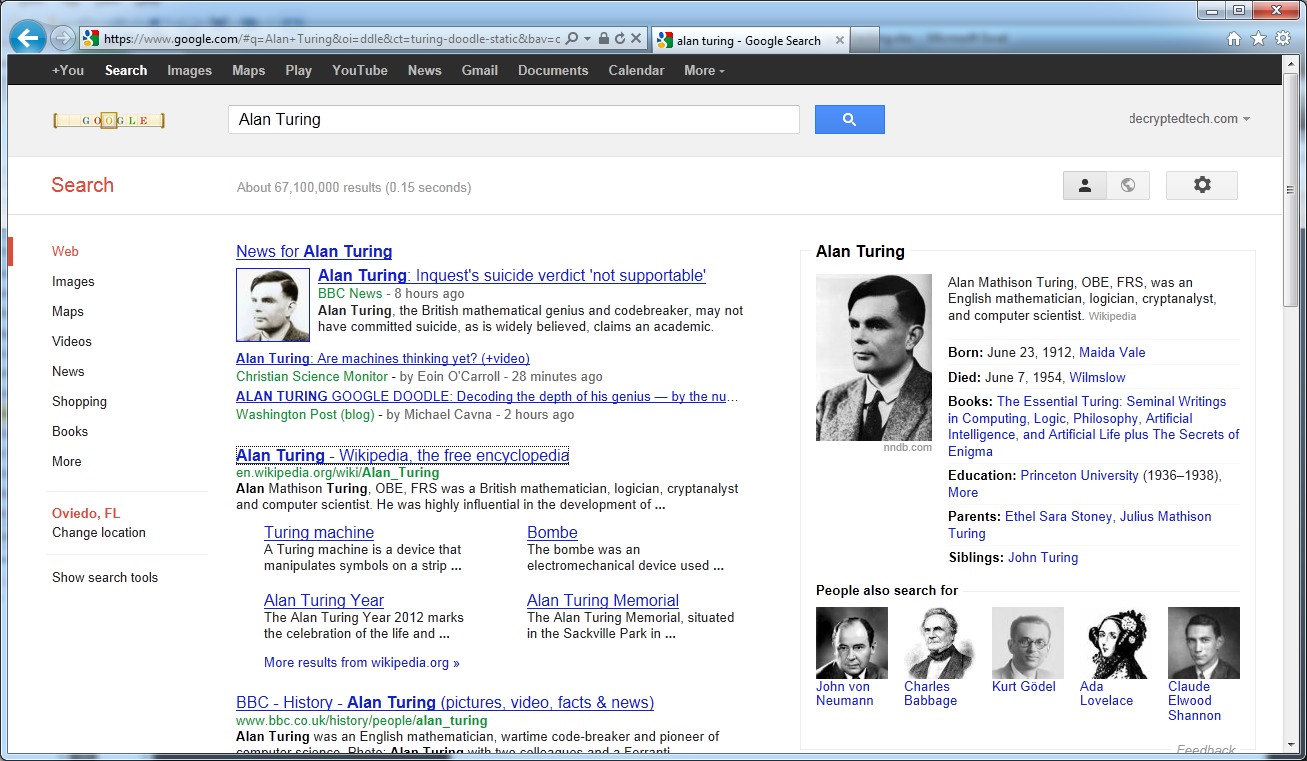This screenshot has height=761, width=1307.
Task: Open the Turing machine sublink
Action: 319,533
